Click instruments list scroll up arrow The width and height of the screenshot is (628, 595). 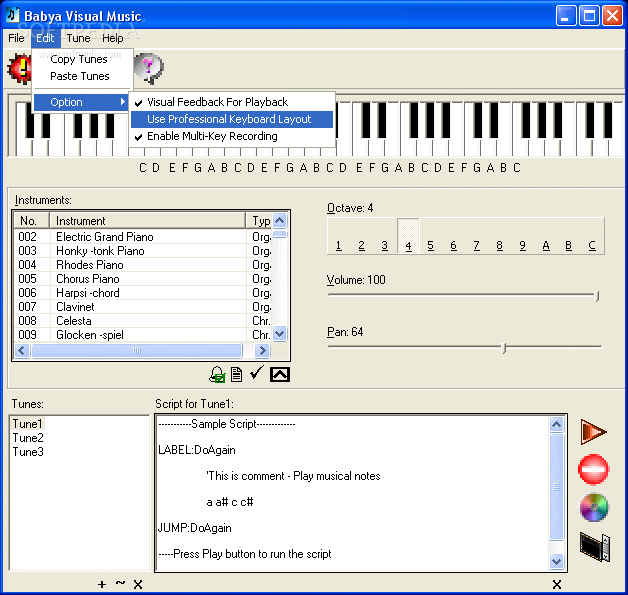pyautogui.click(x=280, y=220)
